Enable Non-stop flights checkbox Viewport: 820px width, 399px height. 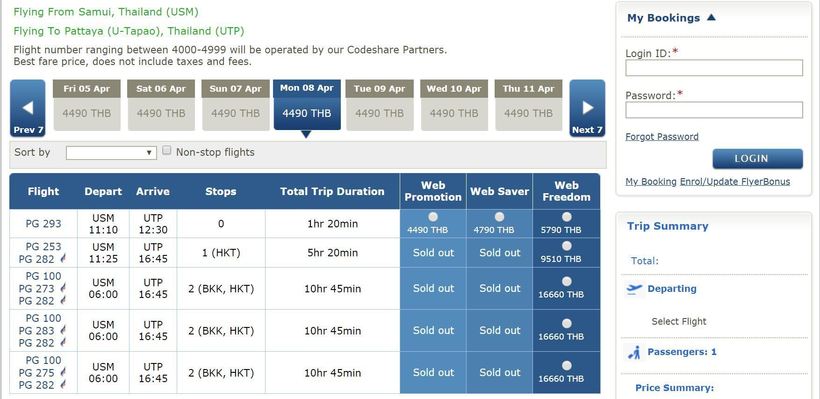[x=167, y=151]
